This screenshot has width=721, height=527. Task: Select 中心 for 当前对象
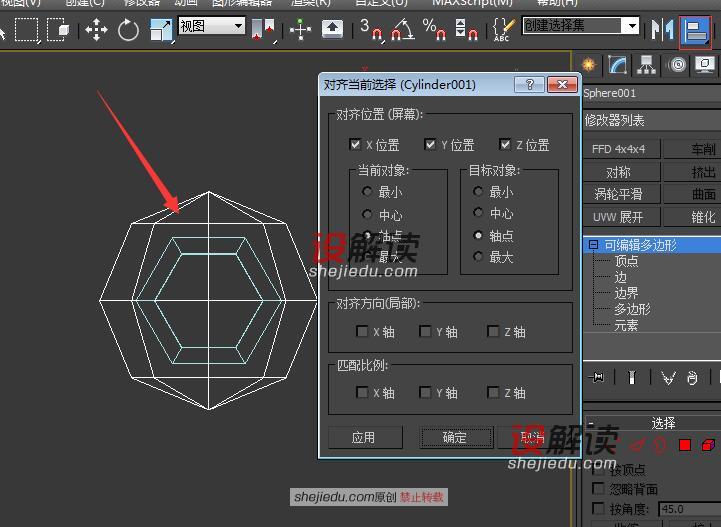[x=367, y=214]
